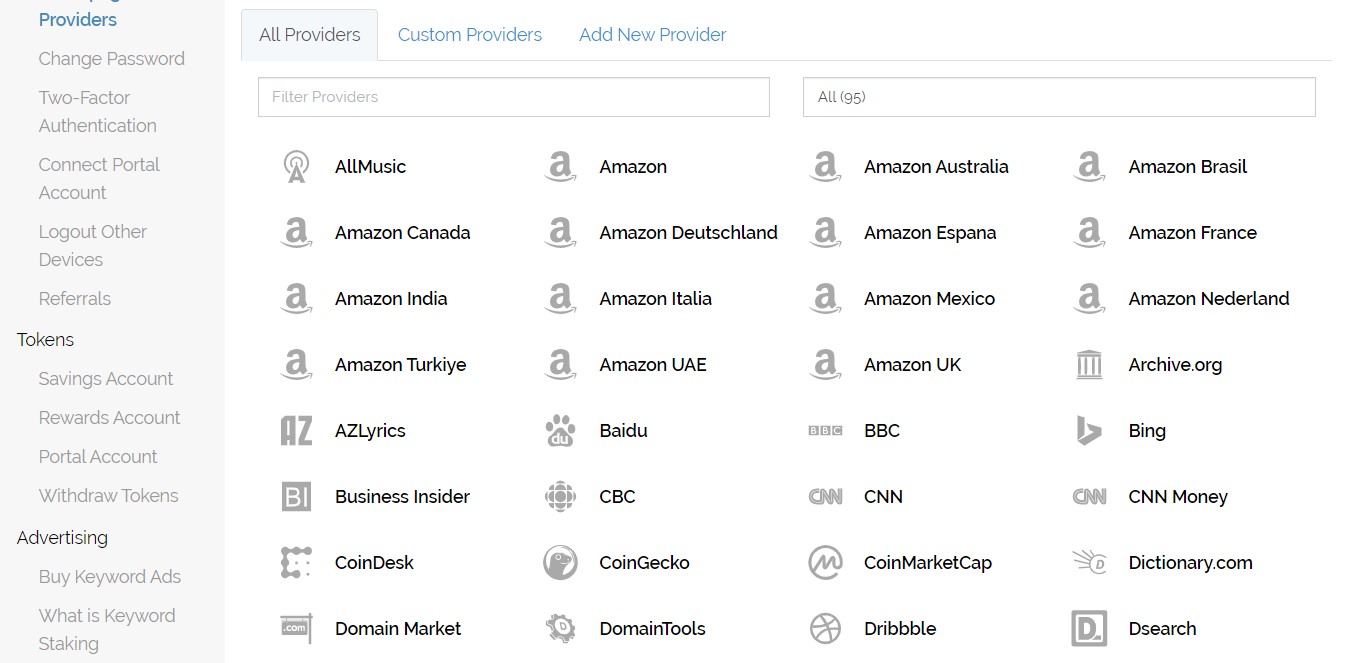Click the Amazon Deutschland logo icon
Viewport: 1347px width, 663px height.
click(x=560, y=233)
